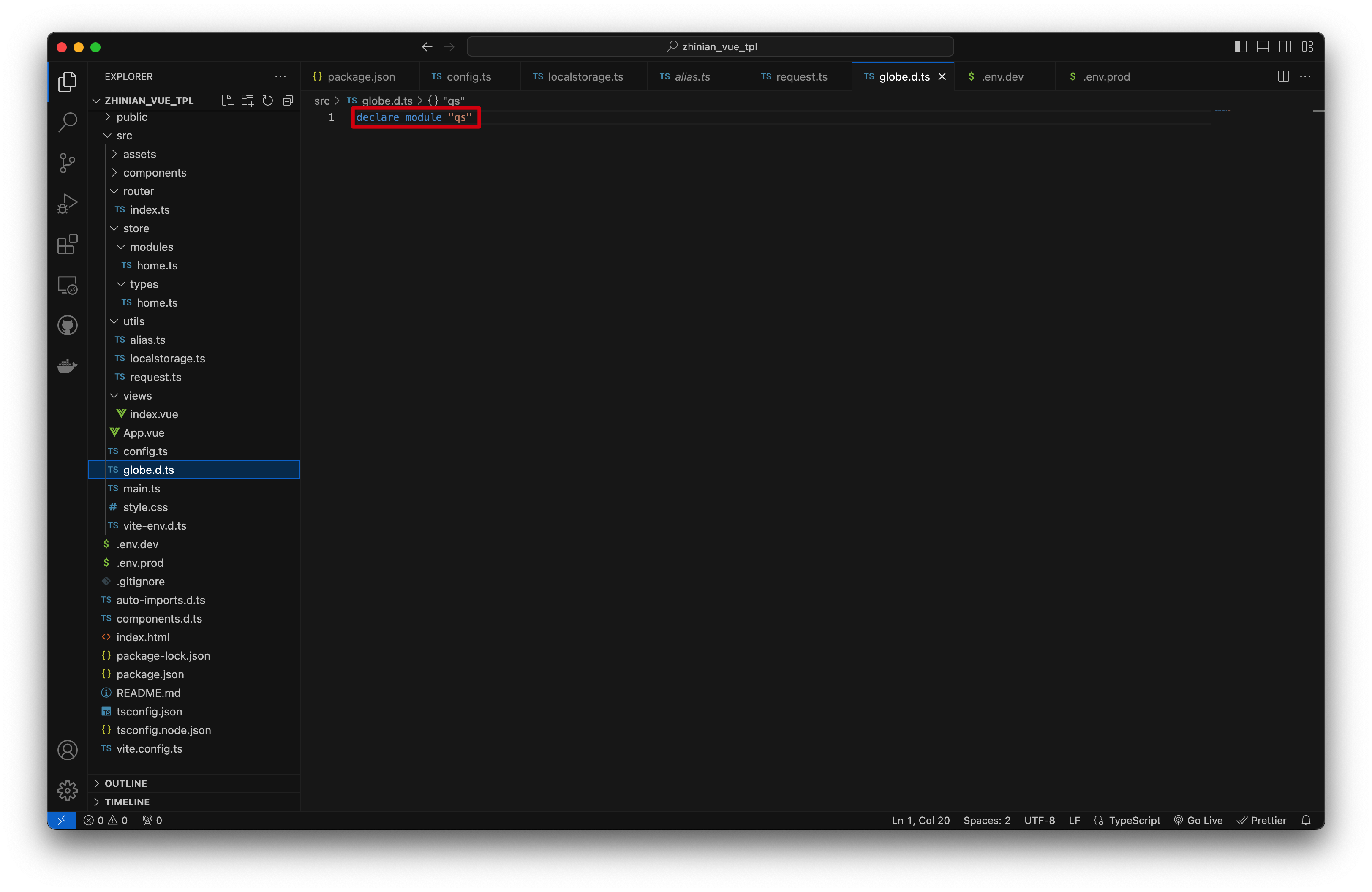
Task: Open main.ts in the explorer
Action: [x=194, y=489]
